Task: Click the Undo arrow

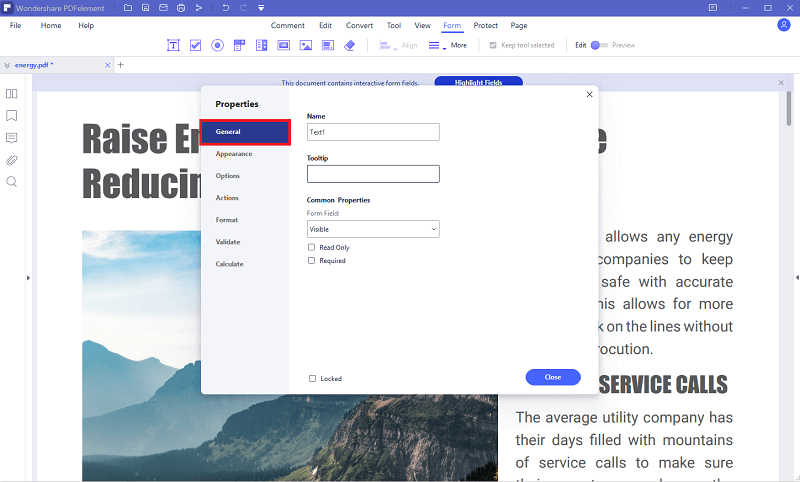Action: coord(226,8)
